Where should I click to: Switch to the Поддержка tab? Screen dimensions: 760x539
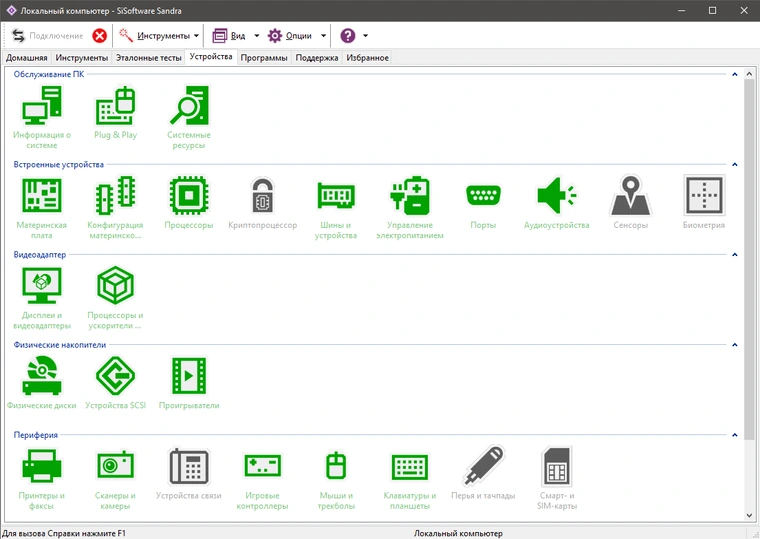click(x=317, y=58)
